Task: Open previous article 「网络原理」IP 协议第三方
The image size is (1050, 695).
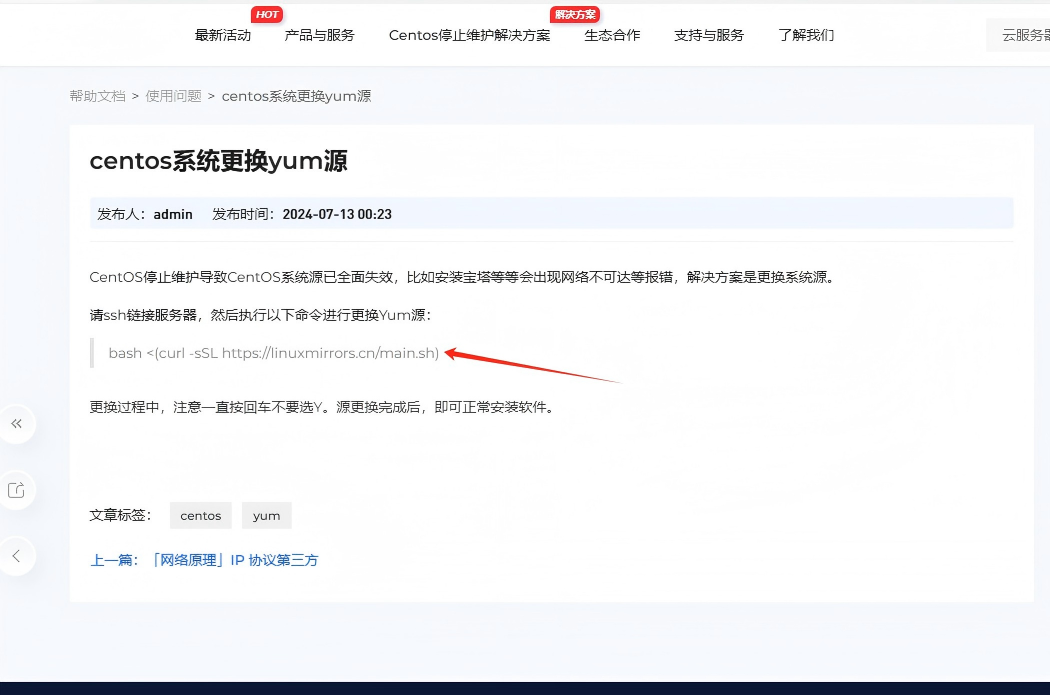Action: (x=234, y=560)
